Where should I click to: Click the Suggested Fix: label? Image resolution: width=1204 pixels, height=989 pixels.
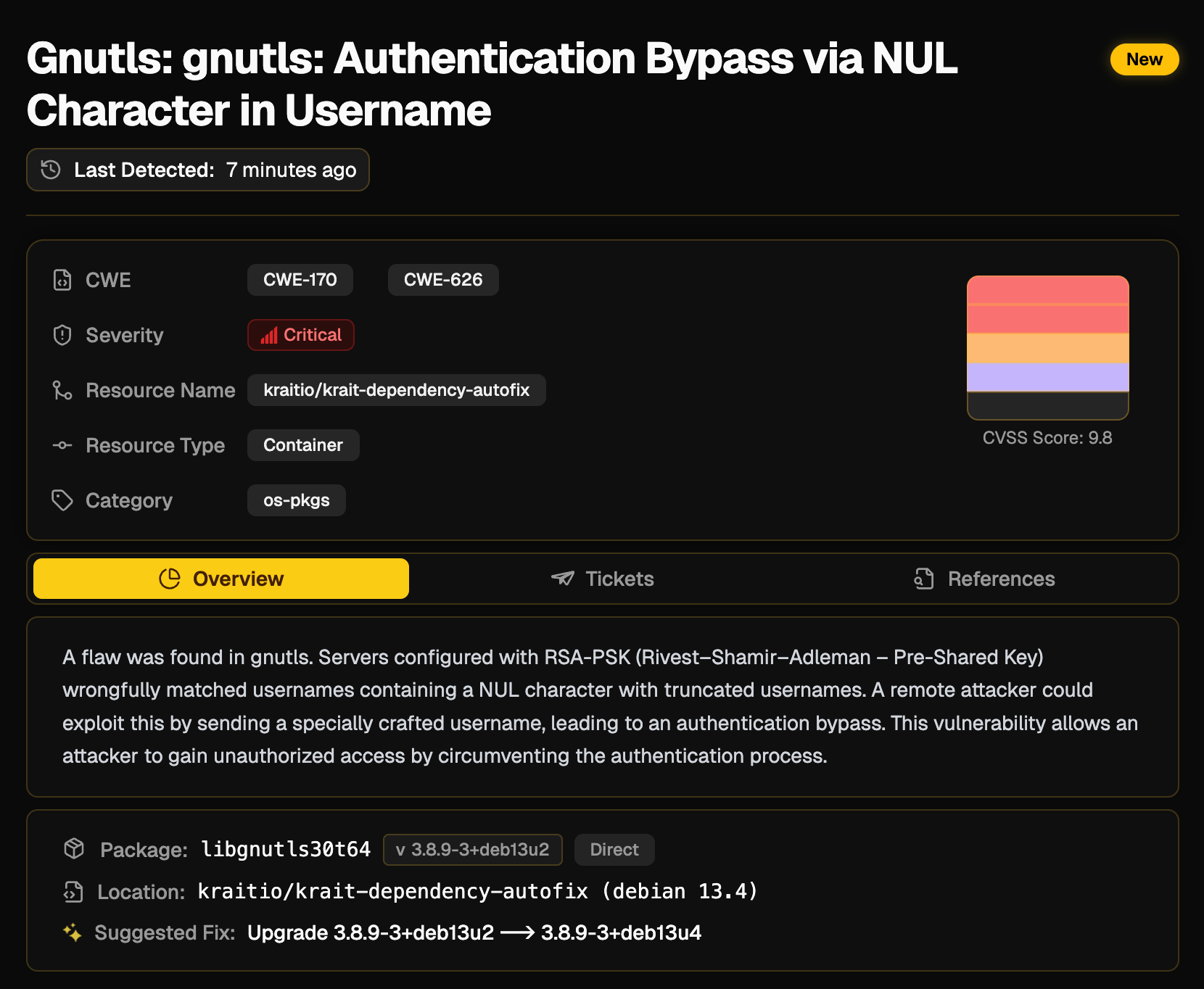165,932
